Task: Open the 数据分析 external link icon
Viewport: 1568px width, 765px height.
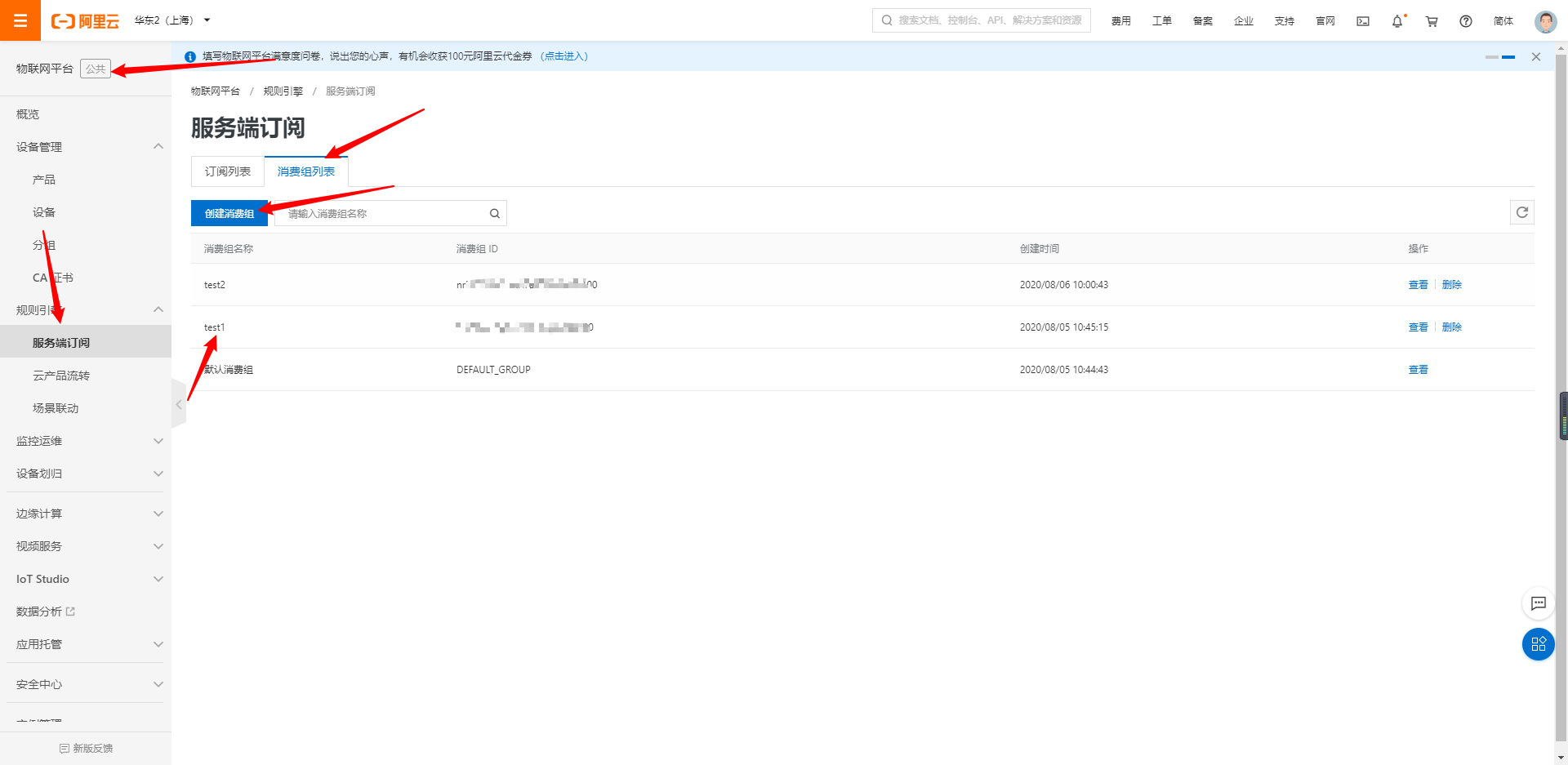Action: (x=70, y=612)
